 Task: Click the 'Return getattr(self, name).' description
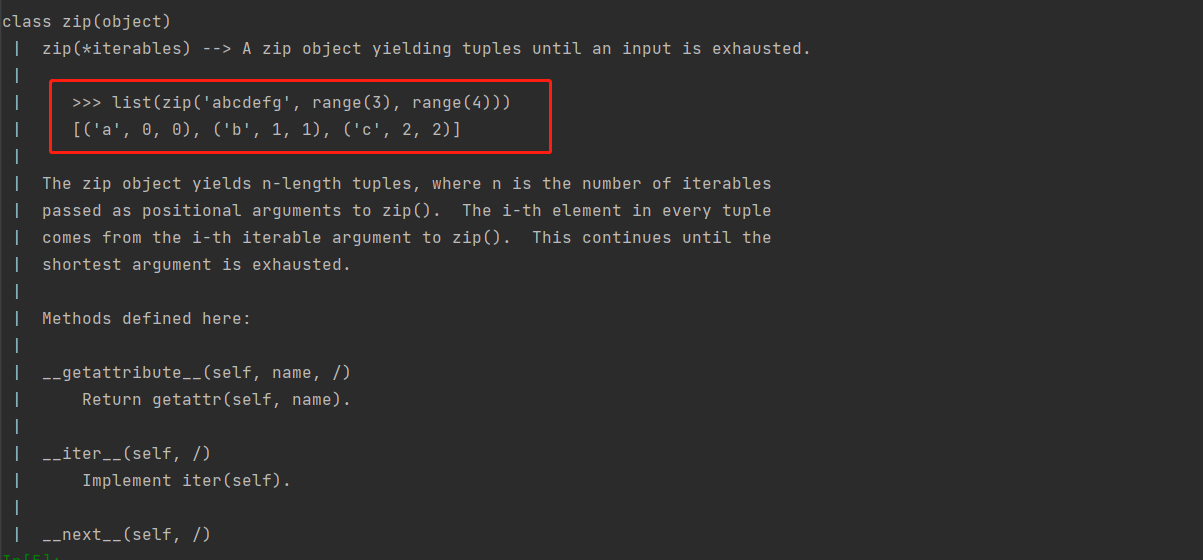[x=217, y=400]
